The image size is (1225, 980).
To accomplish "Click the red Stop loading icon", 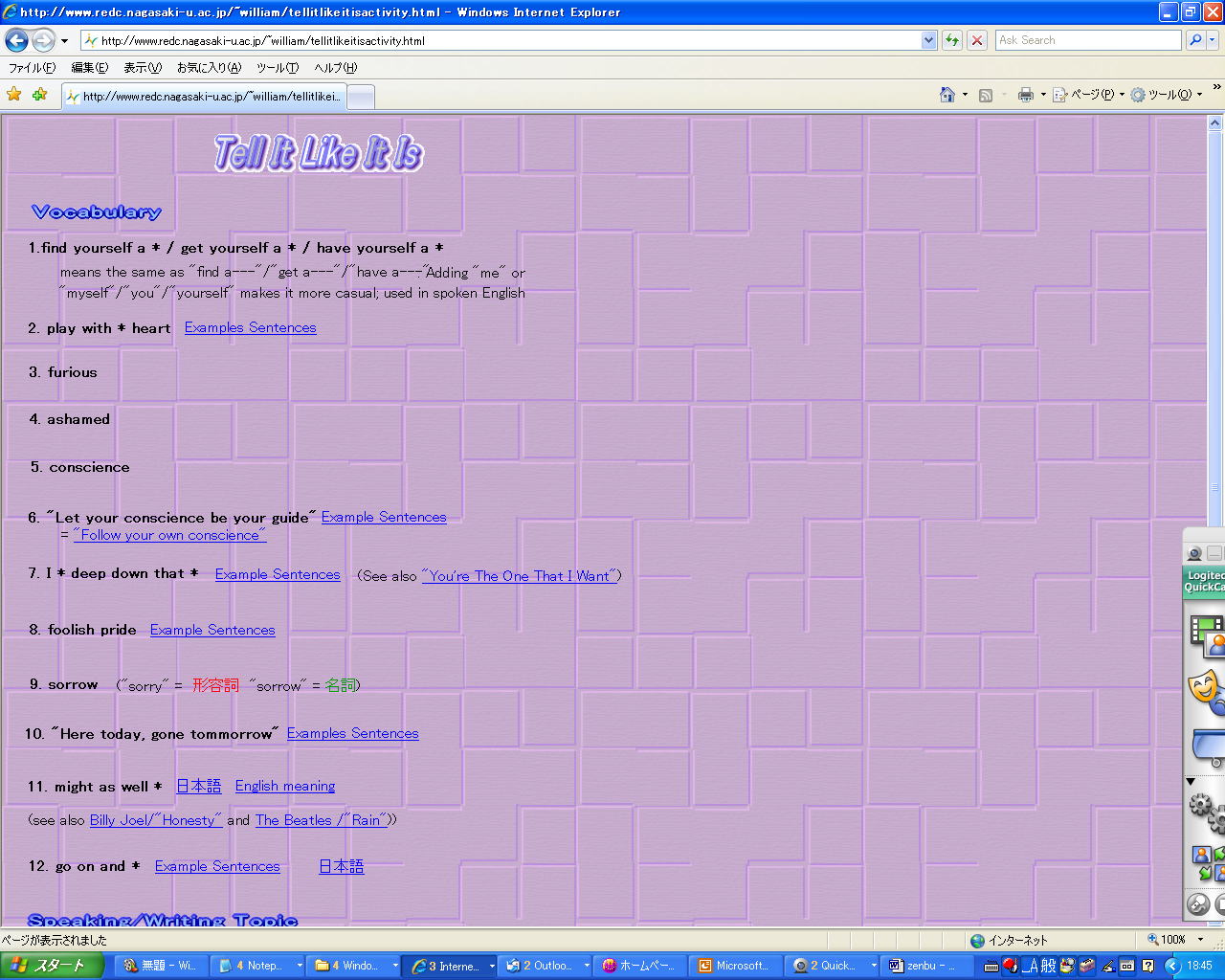I will click(976, 40).
